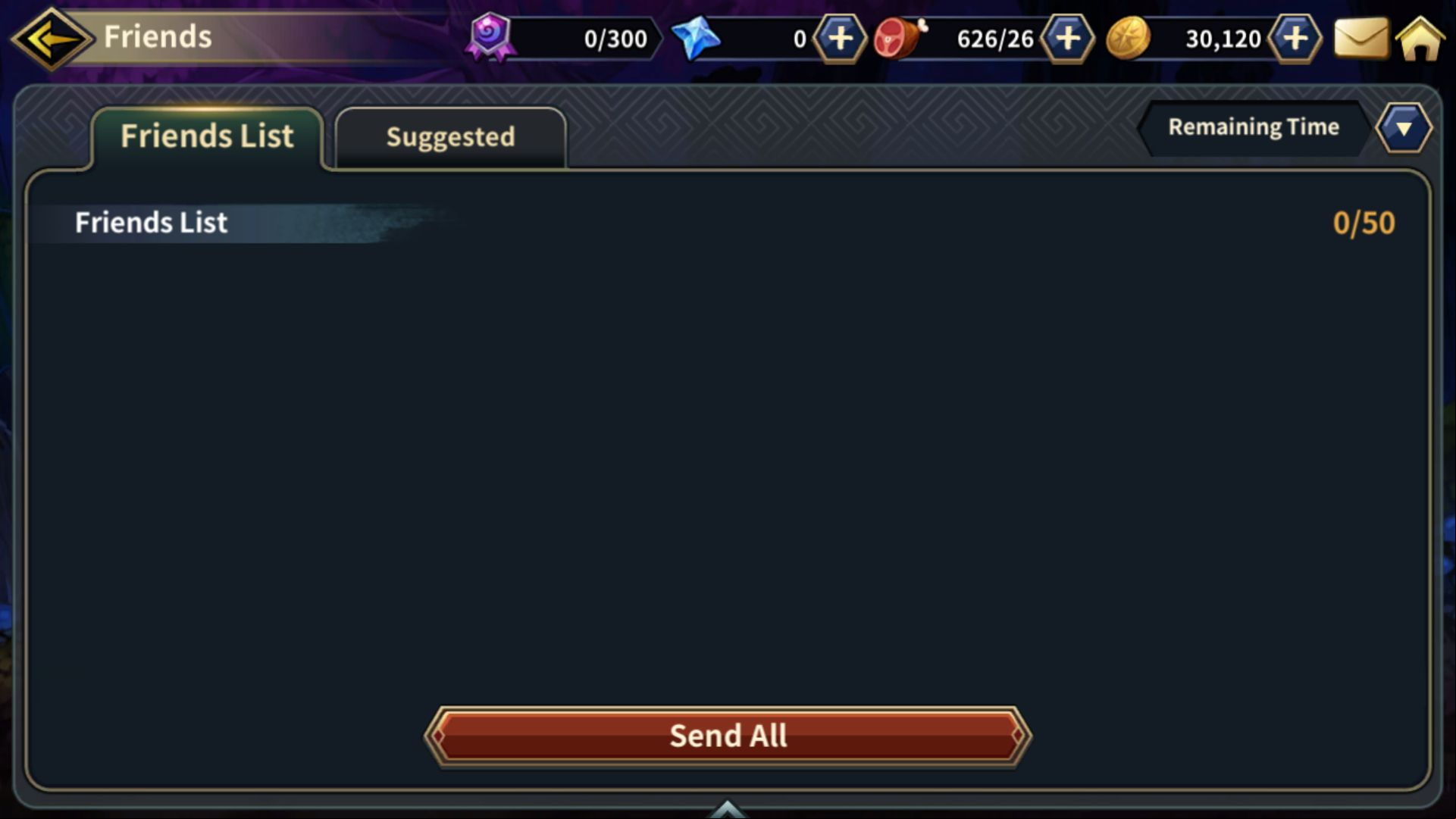Add more crystals with plus button

pos(840,38)
